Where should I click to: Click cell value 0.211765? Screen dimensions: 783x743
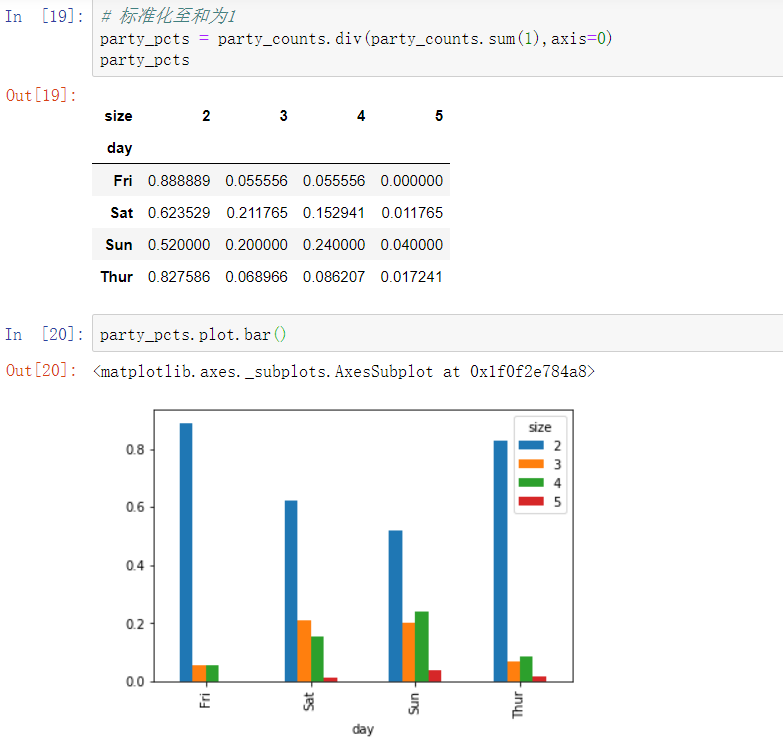tap(257, 213)
